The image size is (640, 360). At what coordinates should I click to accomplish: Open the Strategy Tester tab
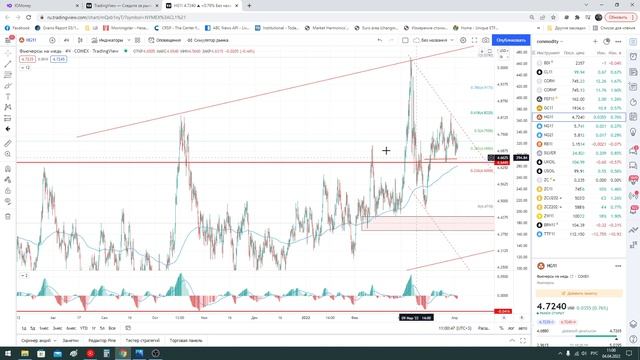point(142,340)
